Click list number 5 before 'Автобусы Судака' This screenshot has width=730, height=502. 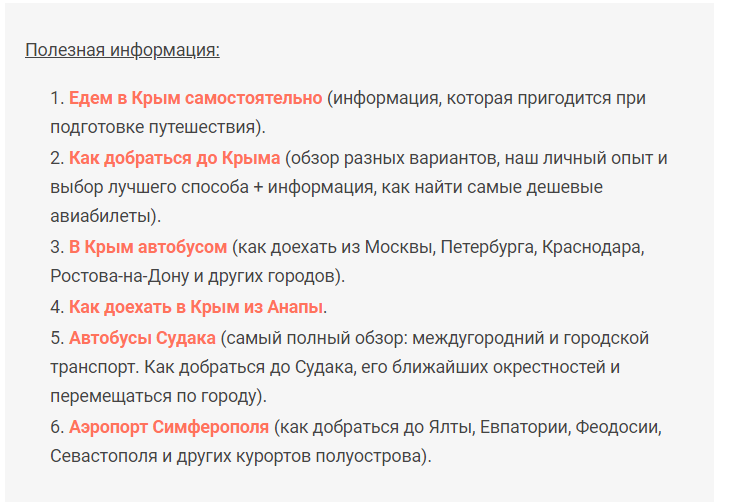click(57, 338)
